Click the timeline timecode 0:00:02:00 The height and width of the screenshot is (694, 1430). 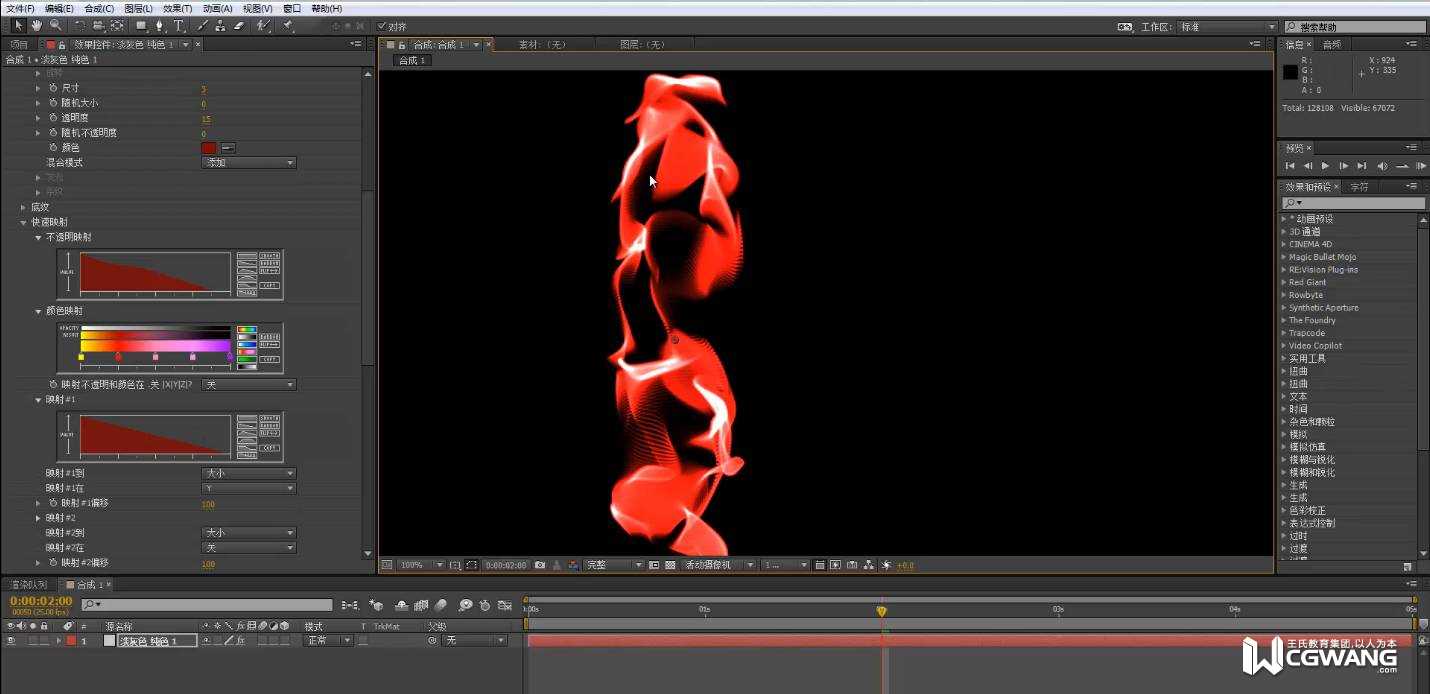41,601
